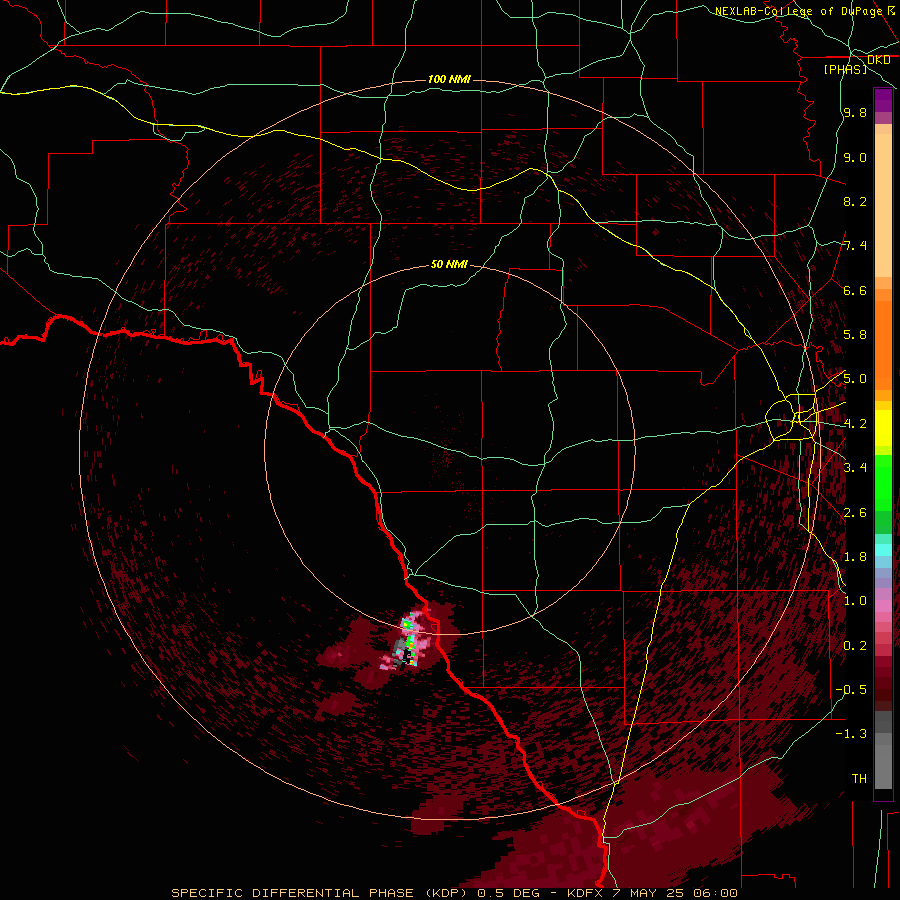Click the -1.3 scale value
The height and width of the screenshot is (900, 900).
852,734
